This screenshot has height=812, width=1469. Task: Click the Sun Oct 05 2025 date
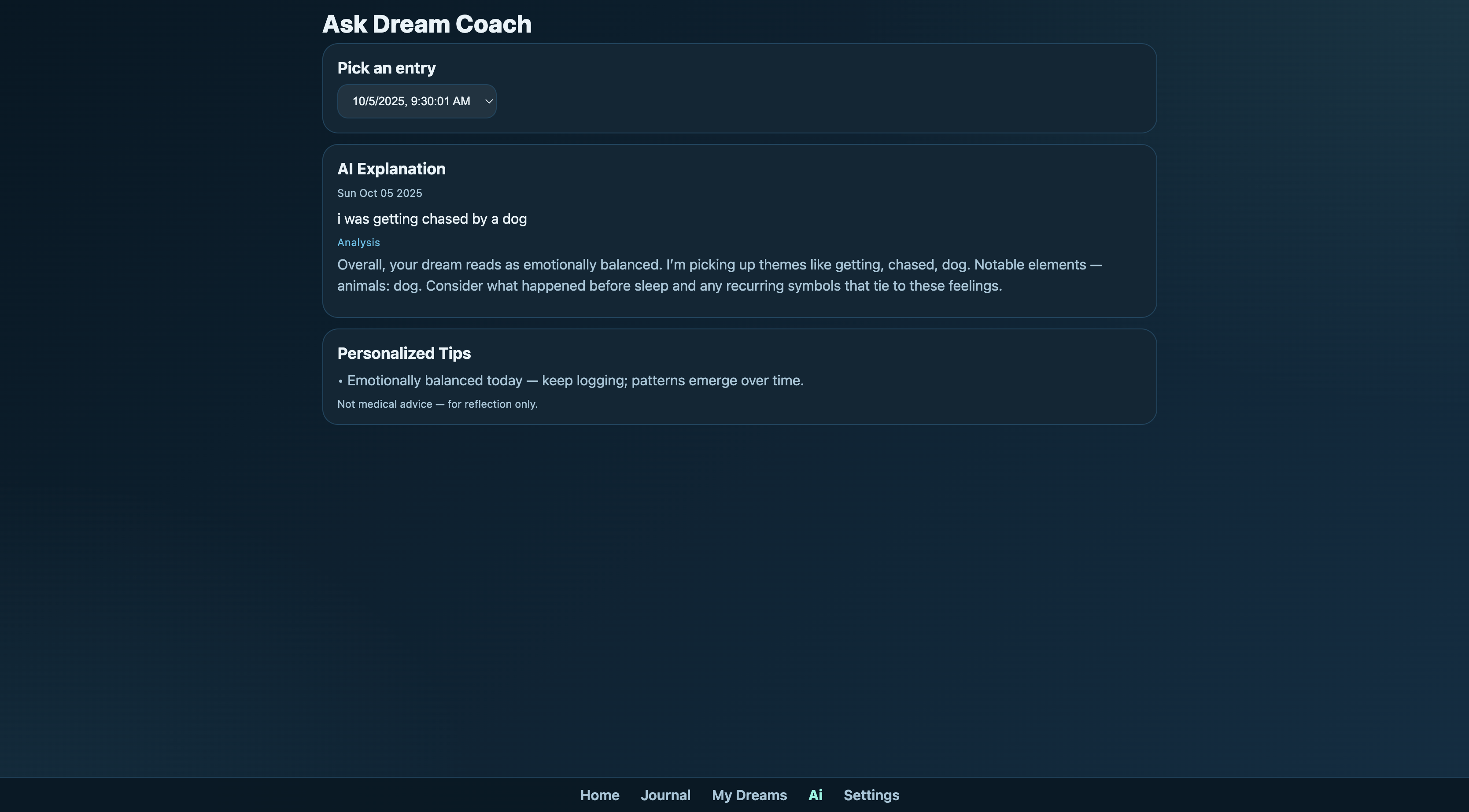pyautogui.click(x=379, y=193)
